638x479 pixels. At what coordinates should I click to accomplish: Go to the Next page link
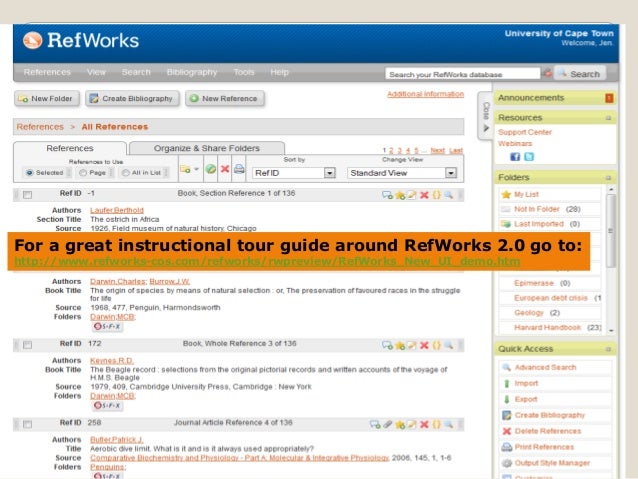(x=437, y=150)
